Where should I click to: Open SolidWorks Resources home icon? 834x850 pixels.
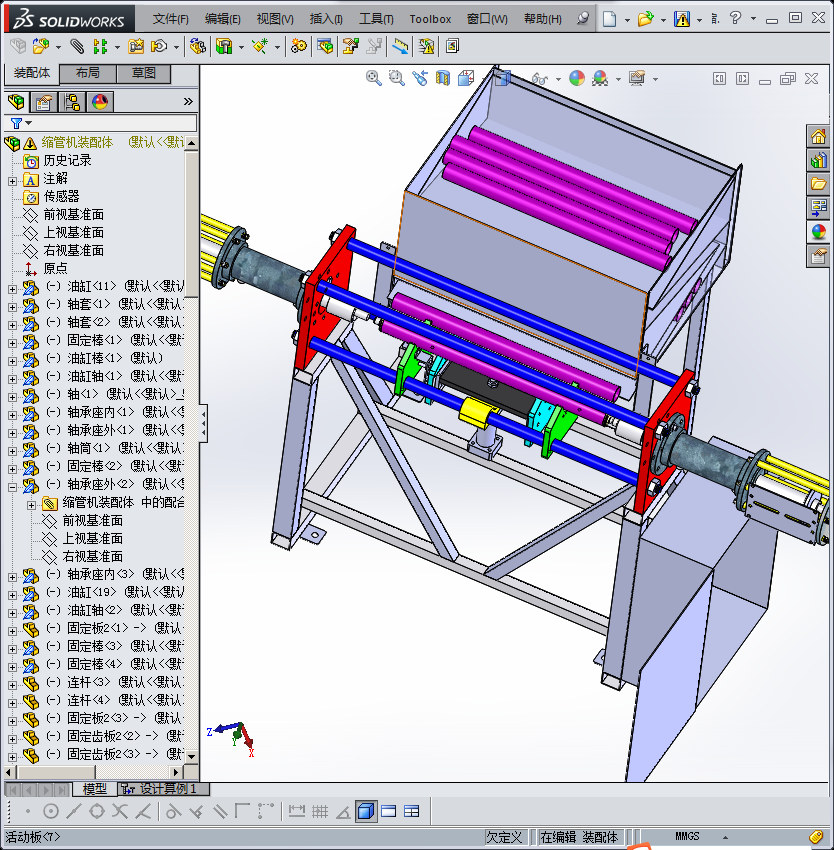click(x=818, y=136)
